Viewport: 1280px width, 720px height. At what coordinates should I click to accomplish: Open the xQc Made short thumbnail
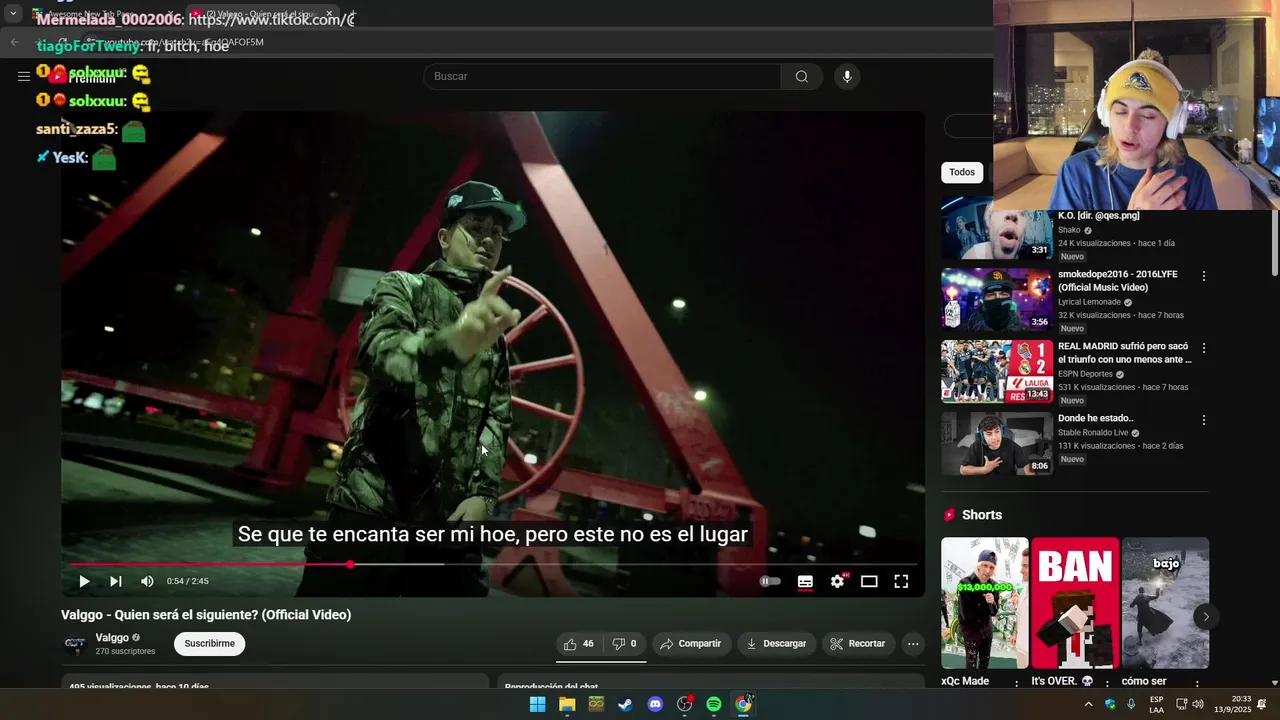(984, 603)
